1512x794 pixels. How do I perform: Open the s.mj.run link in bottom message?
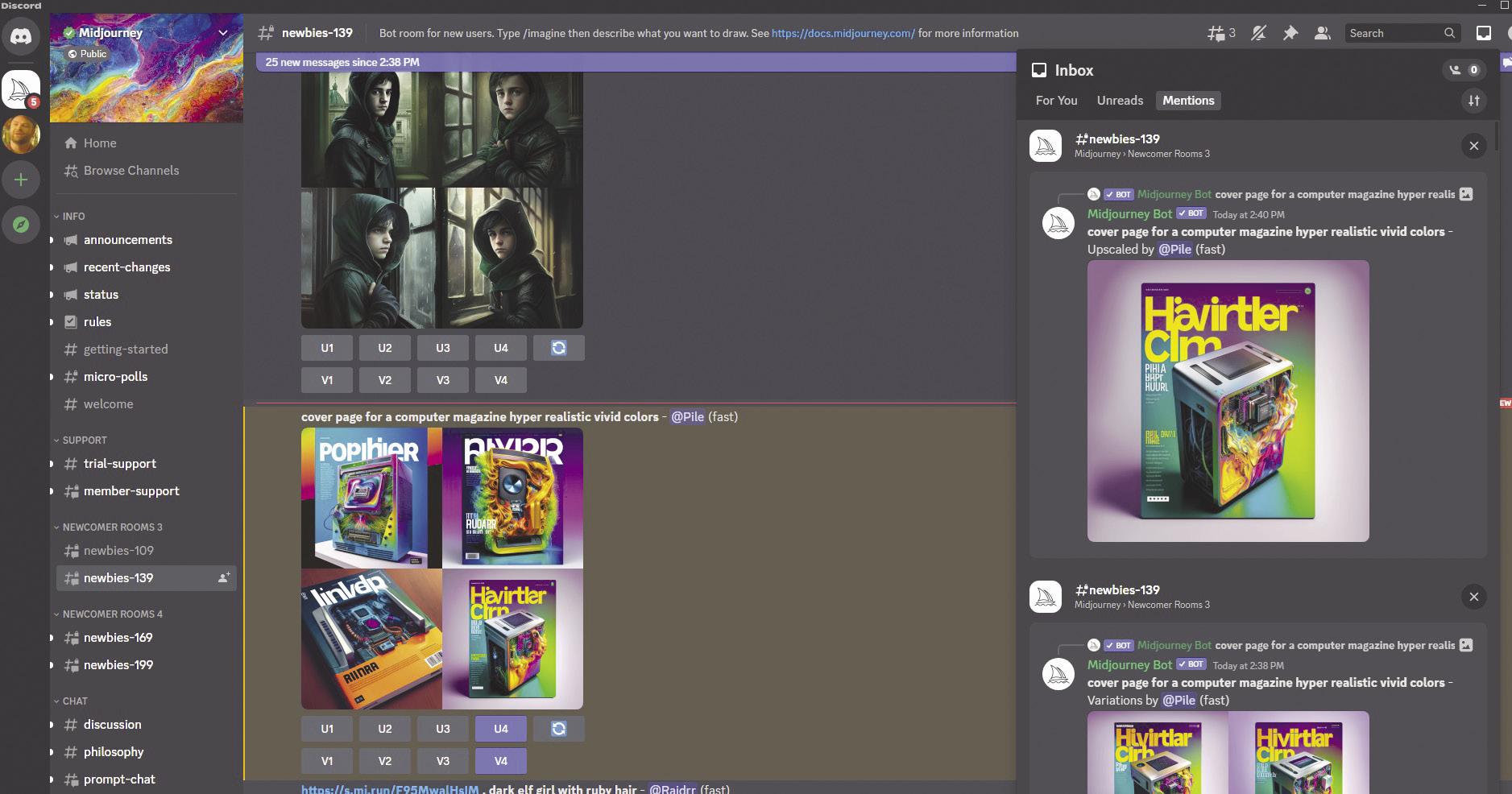tap(390, 789)
